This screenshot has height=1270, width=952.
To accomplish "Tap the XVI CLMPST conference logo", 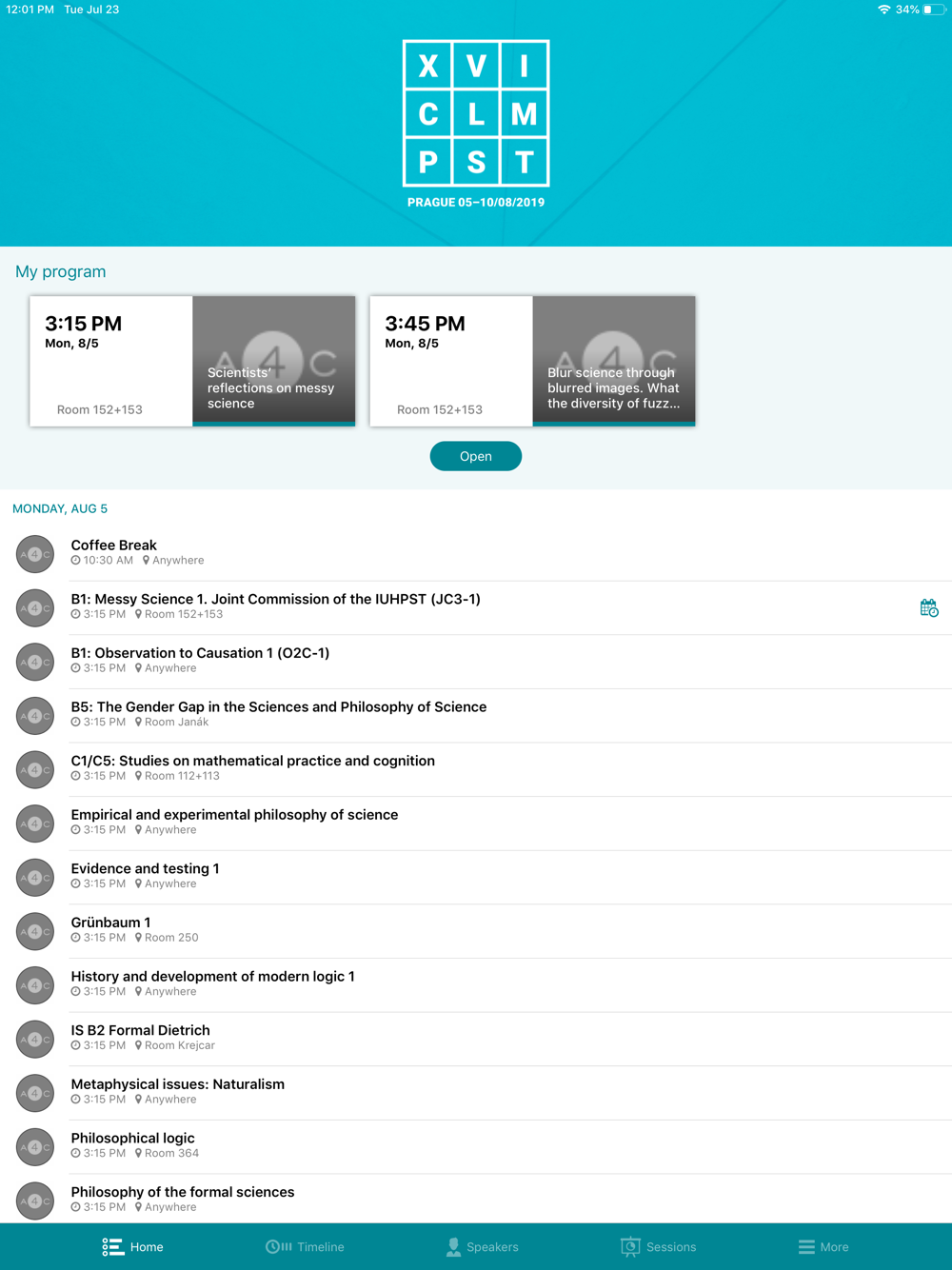I will pos(476,113).
